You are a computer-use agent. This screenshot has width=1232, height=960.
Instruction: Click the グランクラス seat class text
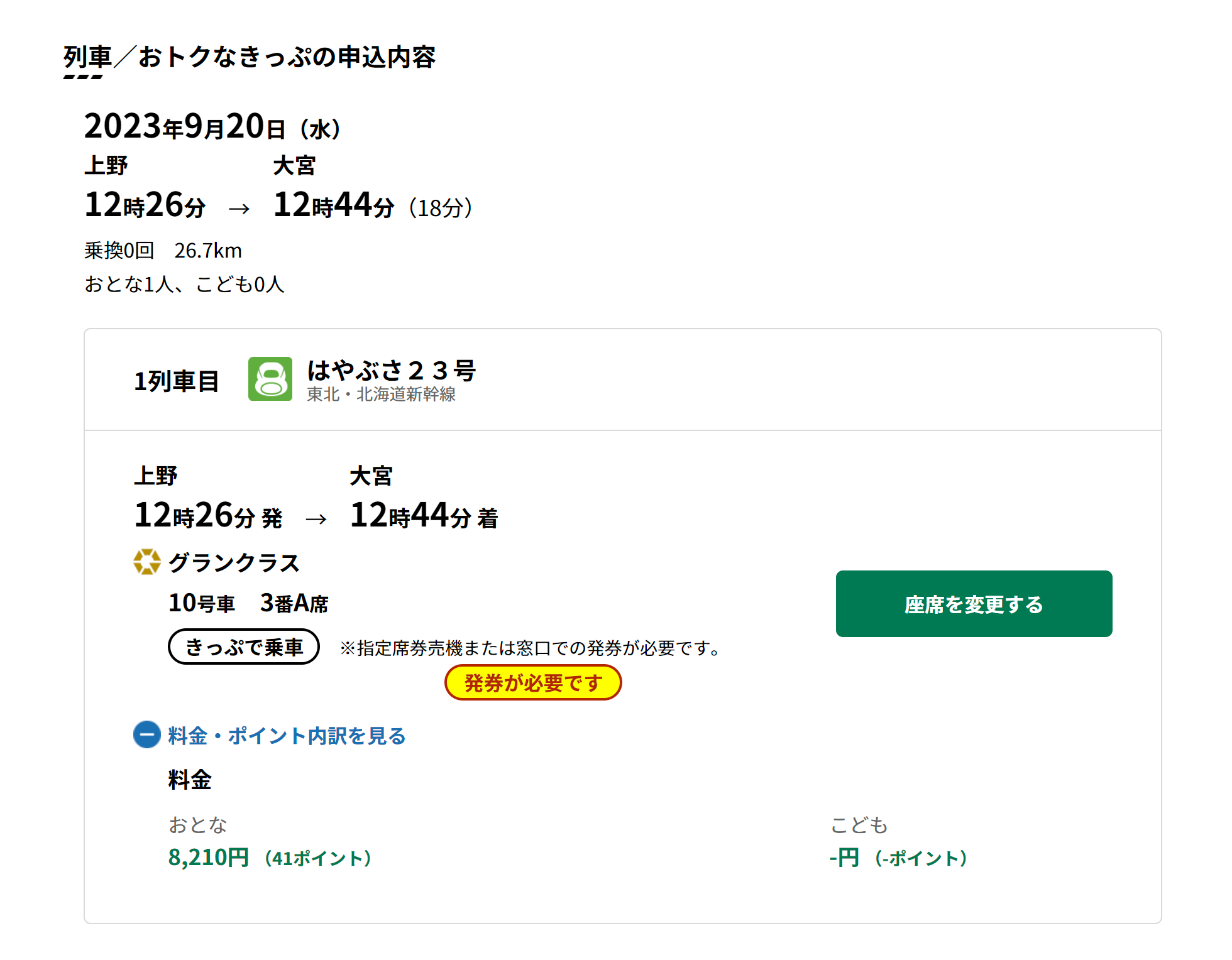pyautogui.click(x=234, y=563)
